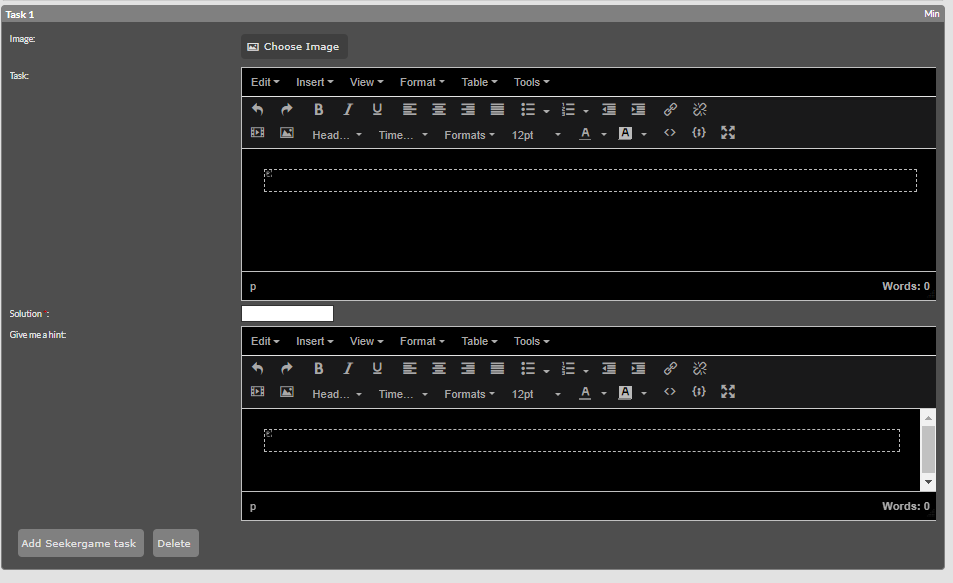The image size is (953, 583).
Task: Insert an image in the hint editor toolbar
Action: point(287,392)
